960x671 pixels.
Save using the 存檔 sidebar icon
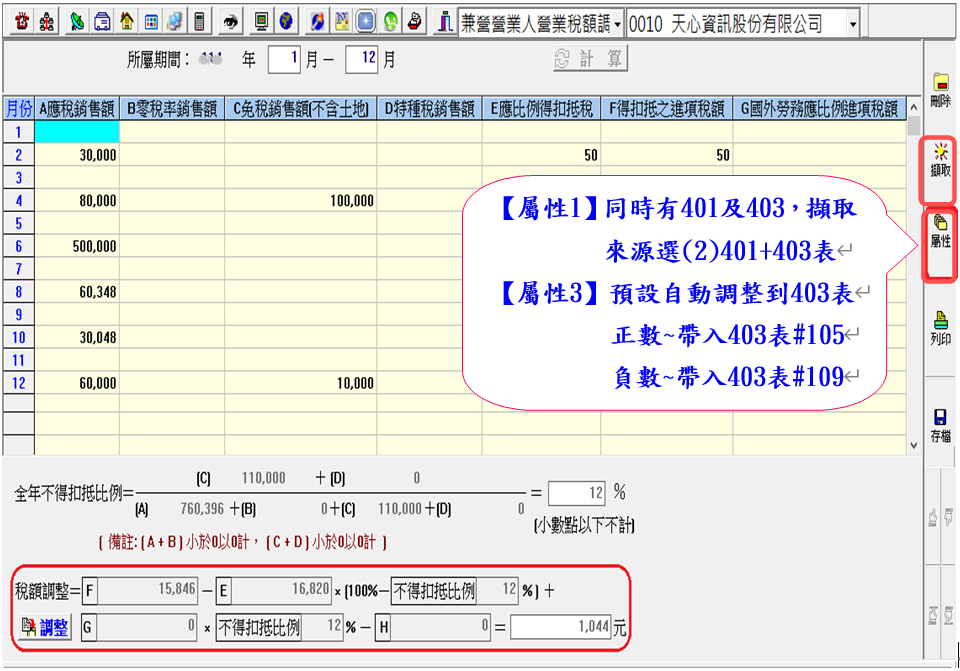[940, 425]
